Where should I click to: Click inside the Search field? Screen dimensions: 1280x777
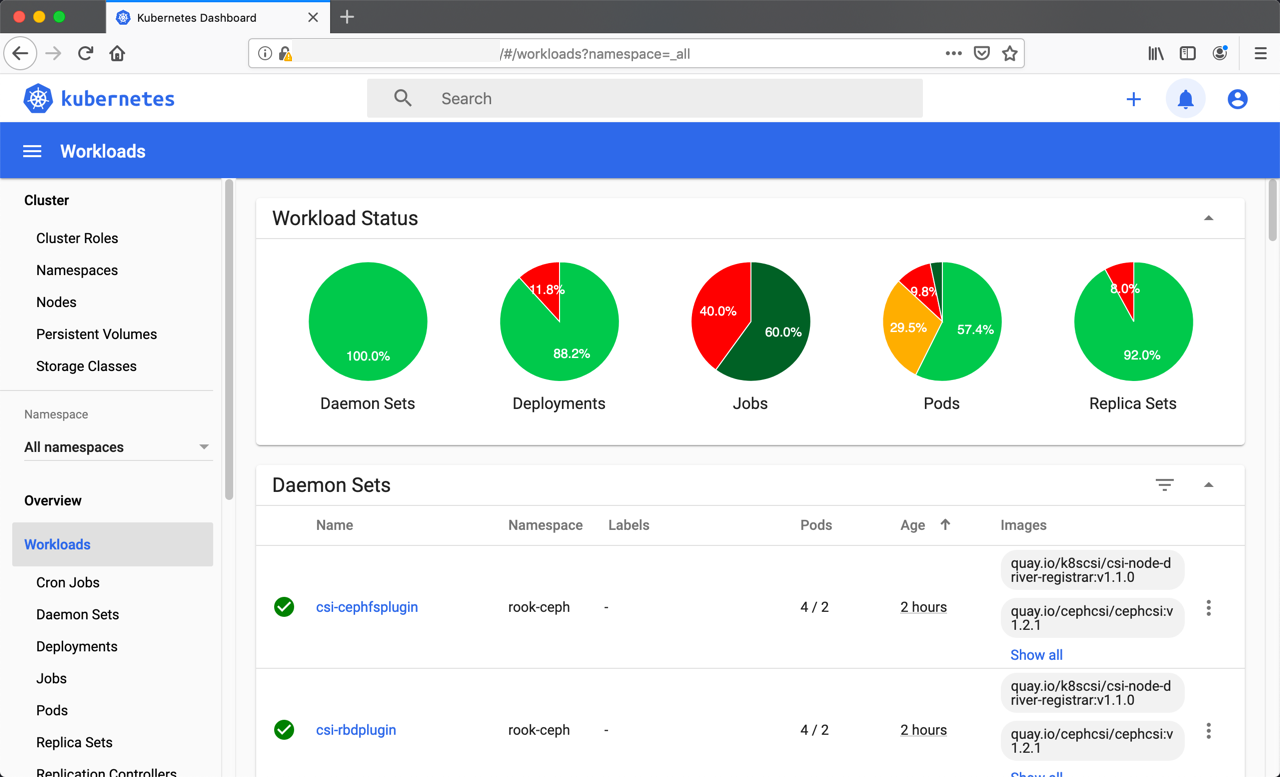600,98
